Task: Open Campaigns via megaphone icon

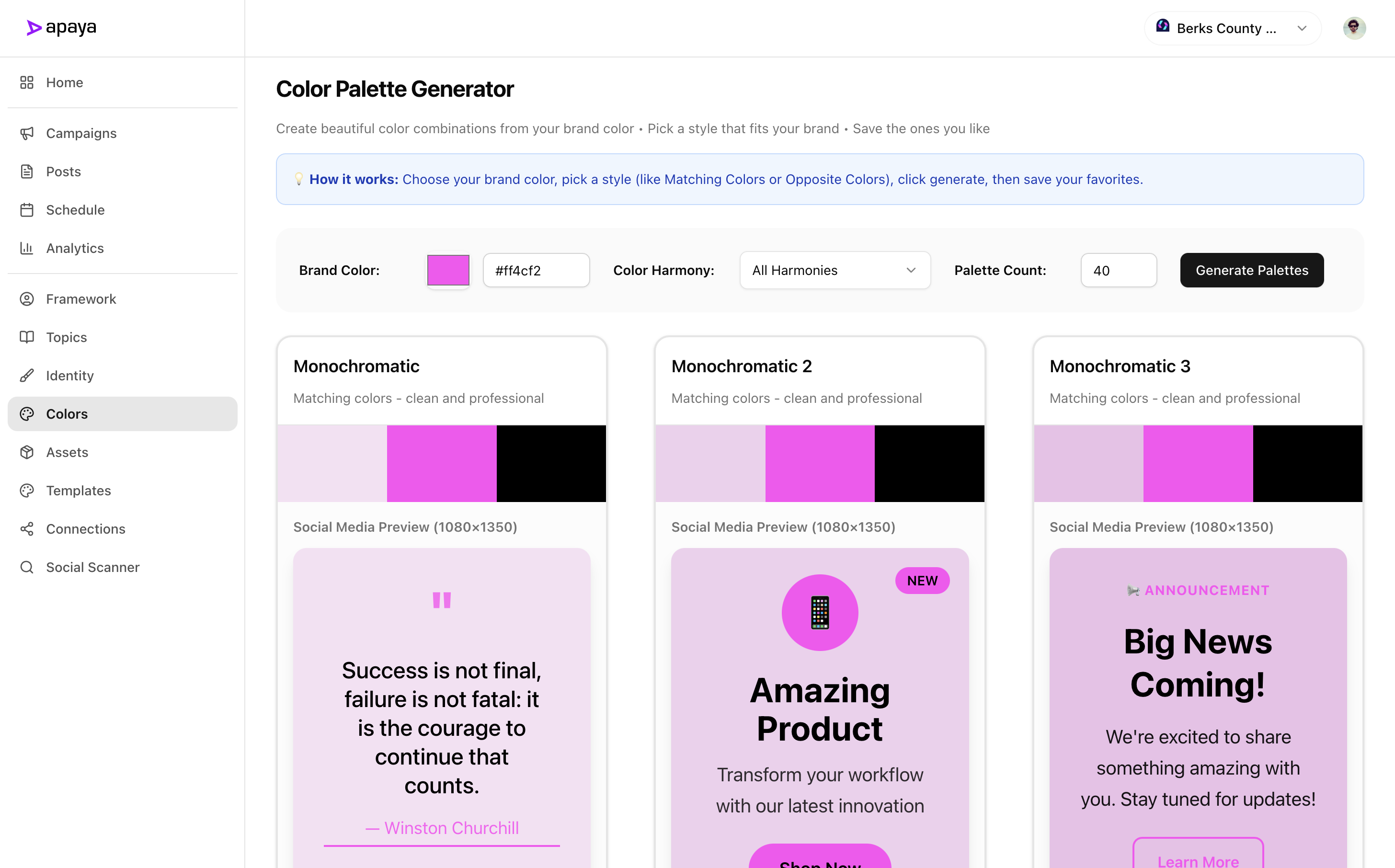Action: pyautogui.click(x=27, y=133)
